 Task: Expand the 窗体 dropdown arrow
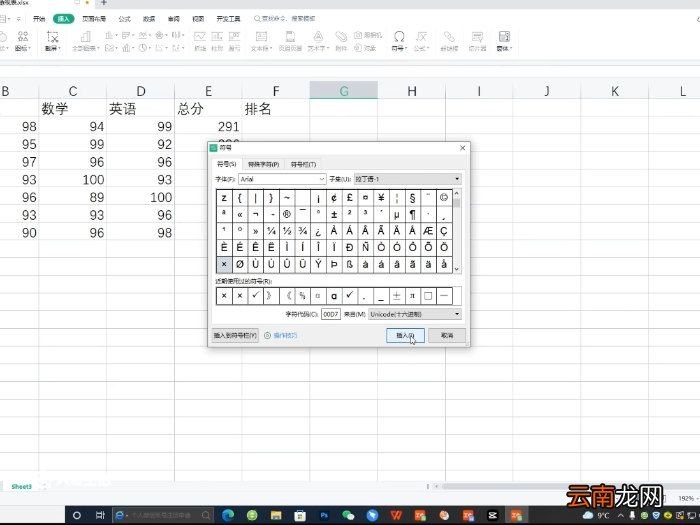[511, 48]
